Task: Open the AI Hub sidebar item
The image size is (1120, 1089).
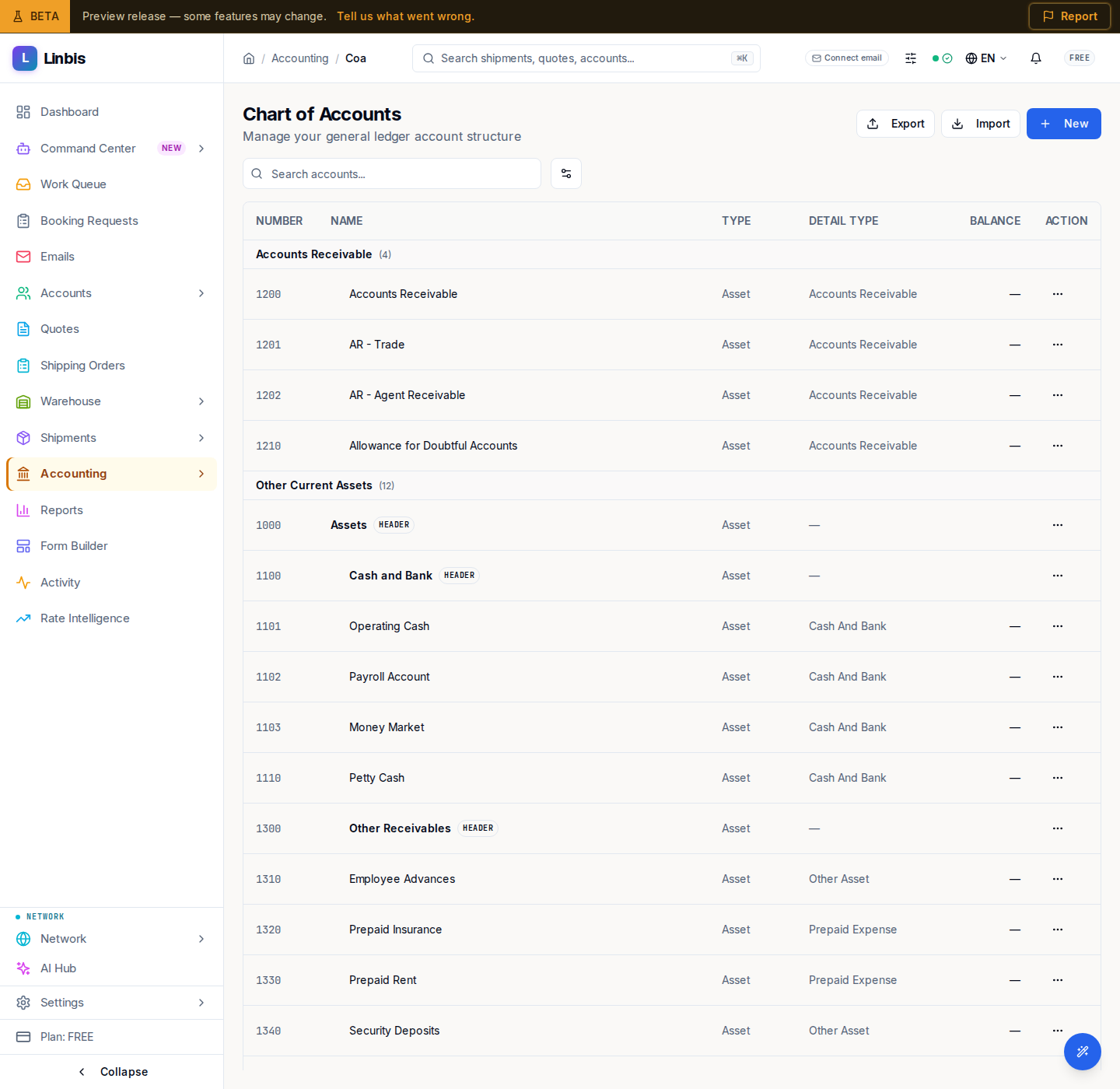Action: [x=111, y=968]
